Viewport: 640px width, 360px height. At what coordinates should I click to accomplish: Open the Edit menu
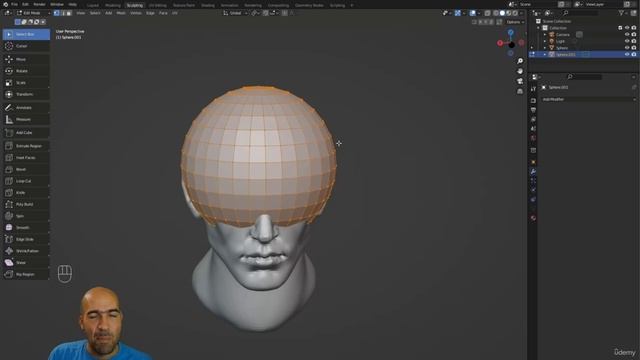[25, 4]
